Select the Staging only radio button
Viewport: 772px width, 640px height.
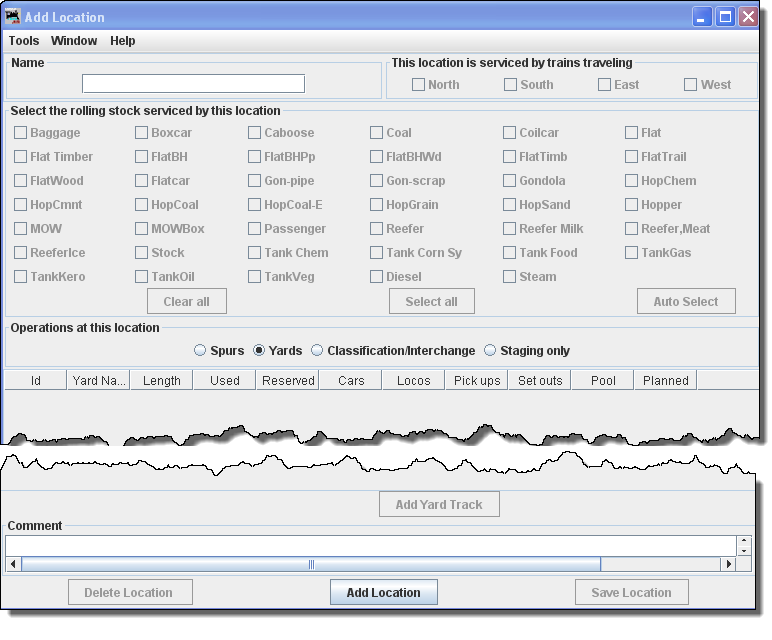tap(490, 351)
